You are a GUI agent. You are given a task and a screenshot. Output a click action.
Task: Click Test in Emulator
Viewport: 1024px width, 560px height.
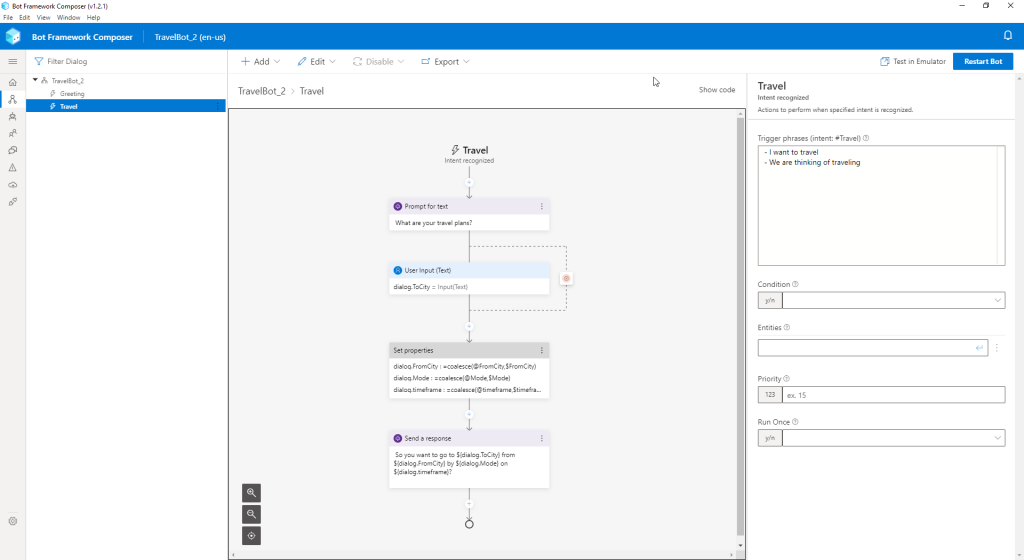(913, 61)
